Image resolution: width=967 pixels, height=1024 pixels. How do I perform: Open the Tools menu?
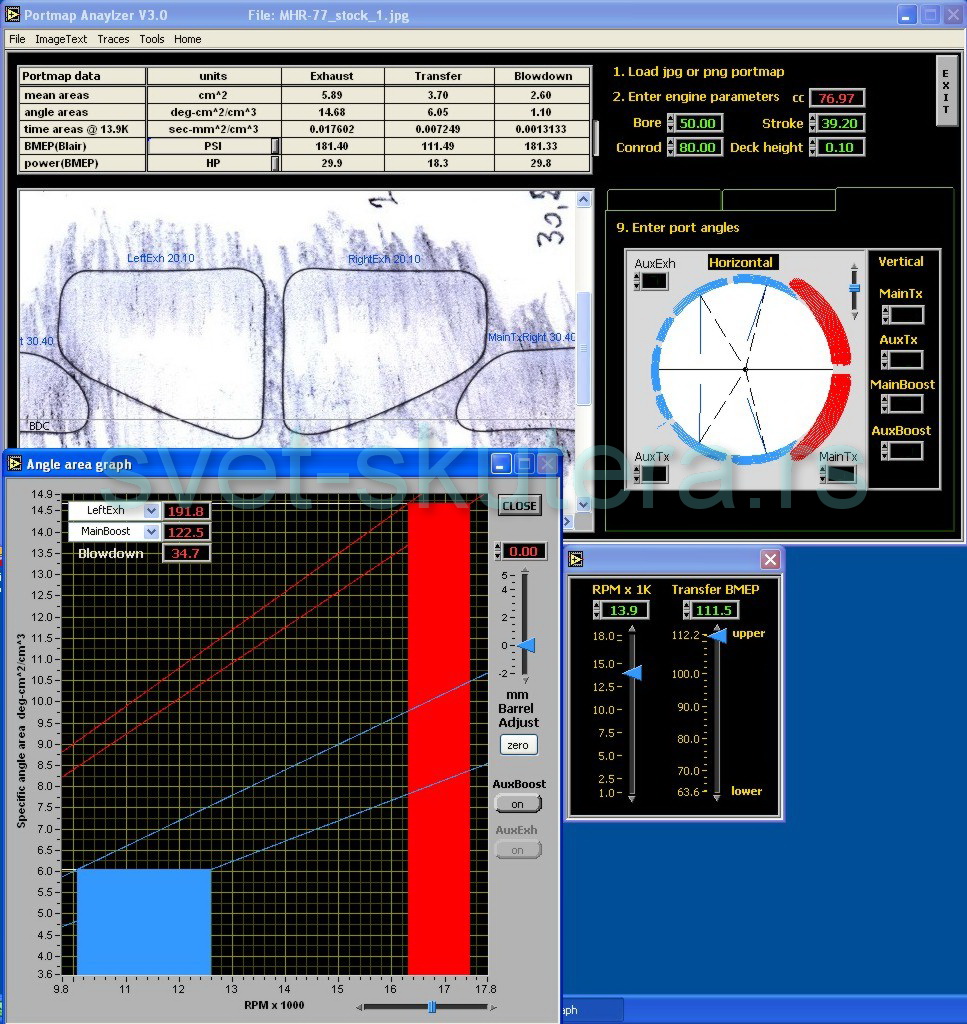click(151, 39)
